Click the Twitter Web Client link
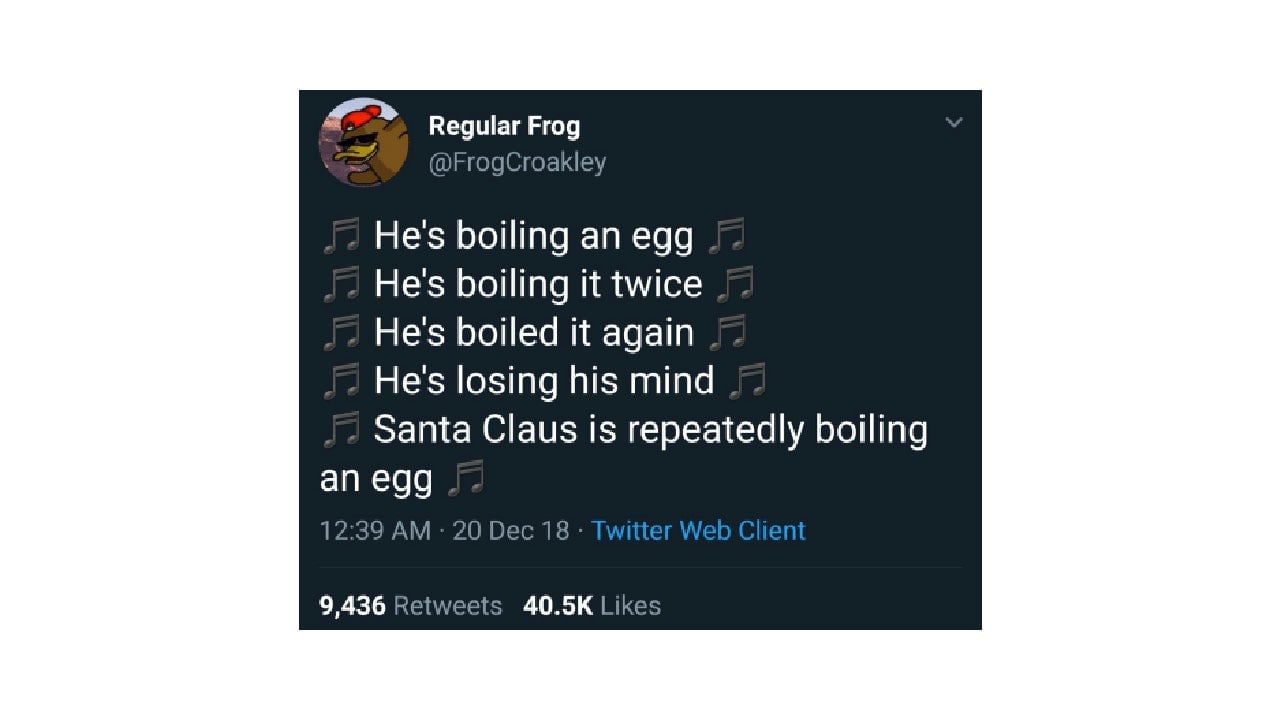The image size is (1280, 720). (x=698, y=530)
